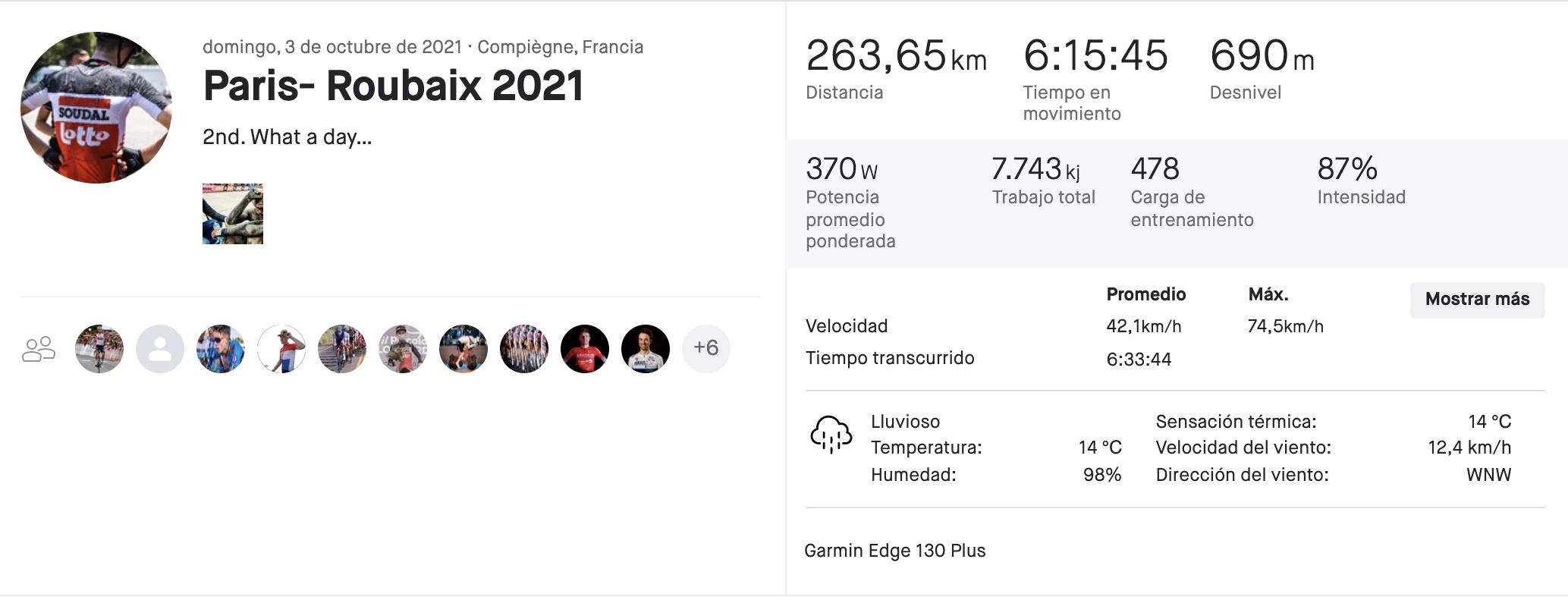Open the activity photo thumbnail

click(233, 214)
